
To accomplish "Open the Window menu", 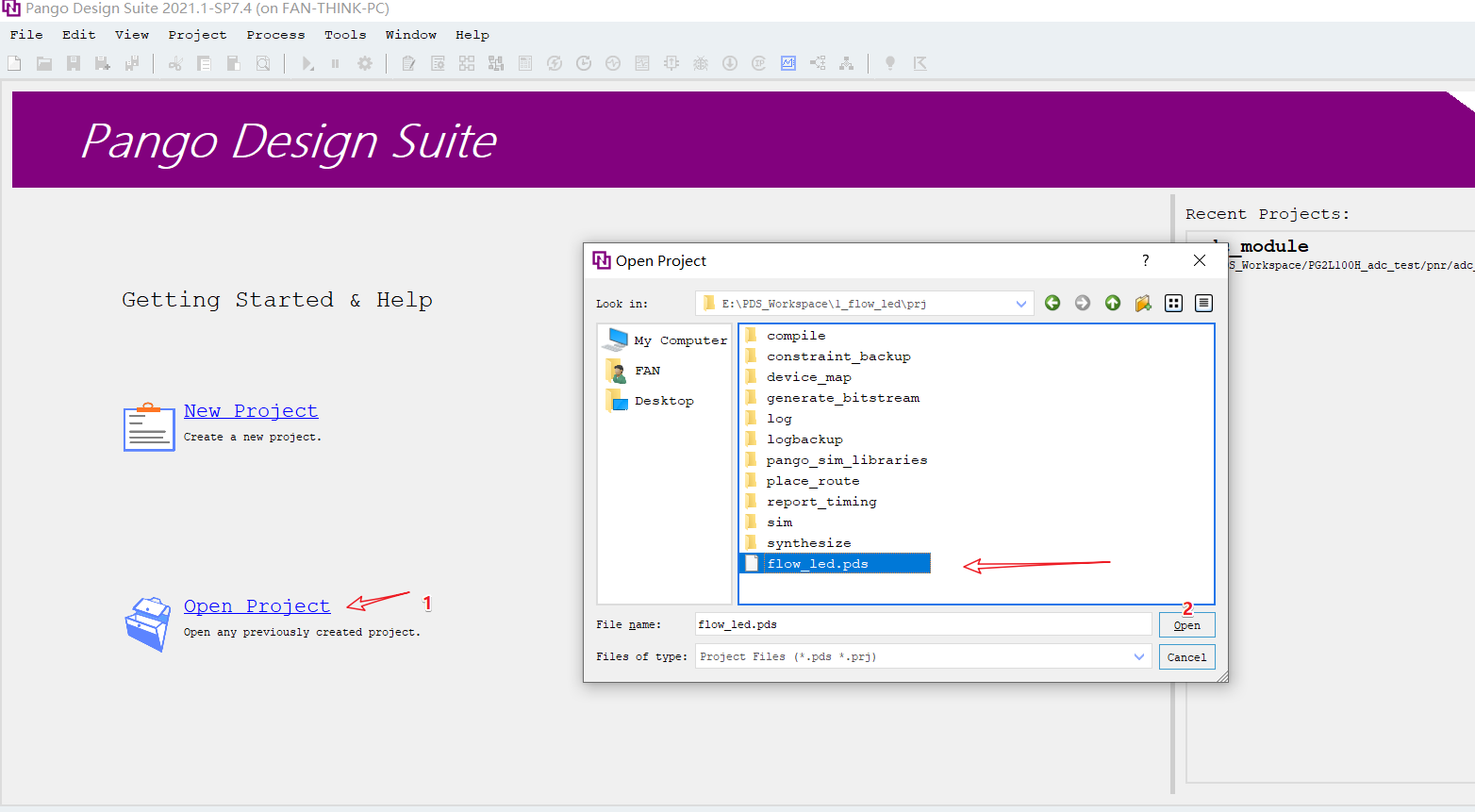I will (411, 35).
